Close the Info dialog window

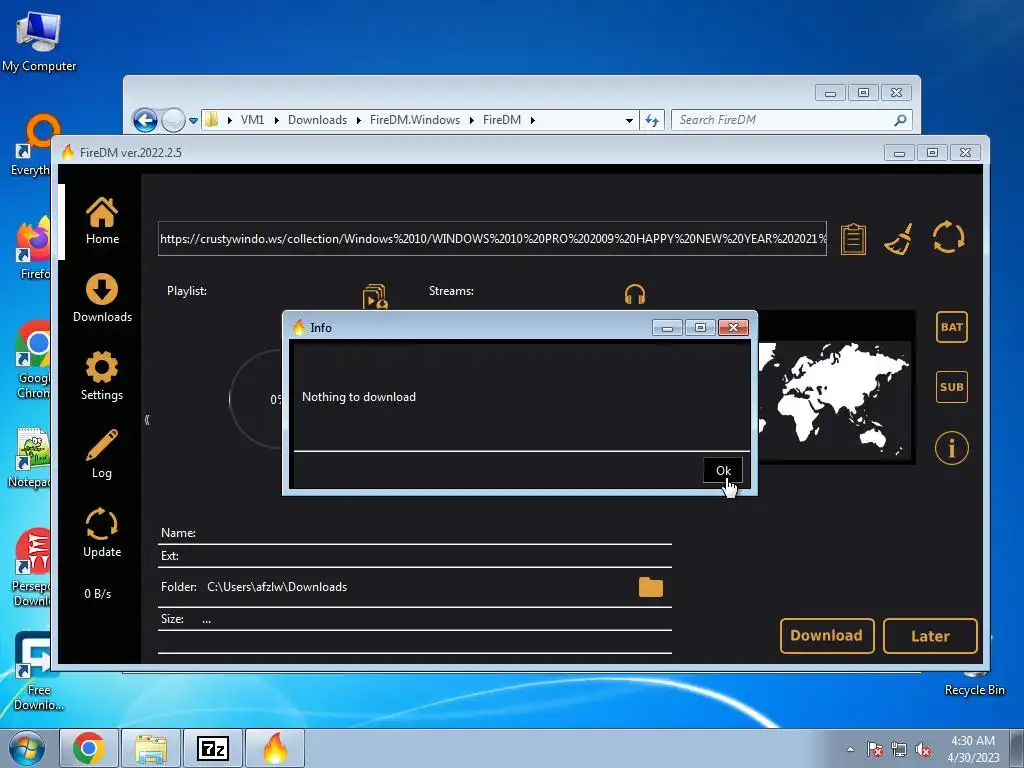pos(733,327)
